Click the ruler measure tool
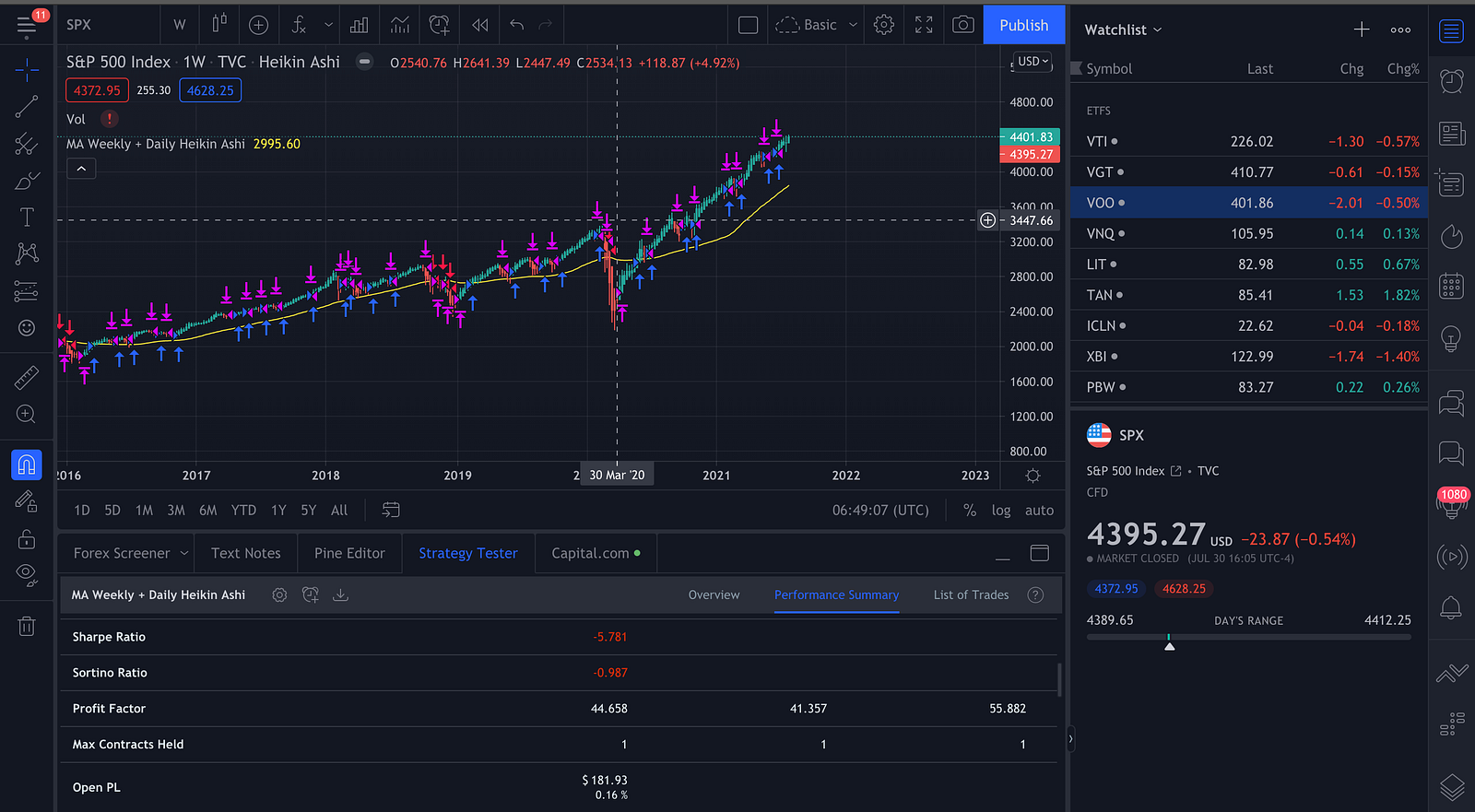The height and width of the screenshot is (812, 1475). click(x=27, y=377)
